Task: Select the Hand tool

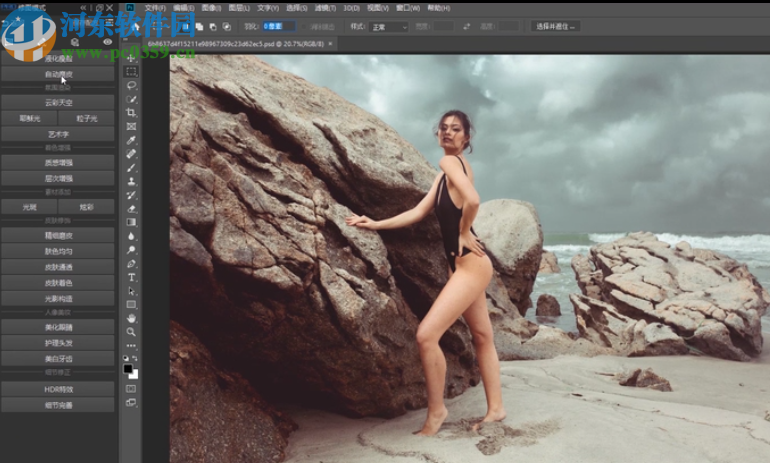Action: pos(131,318)
